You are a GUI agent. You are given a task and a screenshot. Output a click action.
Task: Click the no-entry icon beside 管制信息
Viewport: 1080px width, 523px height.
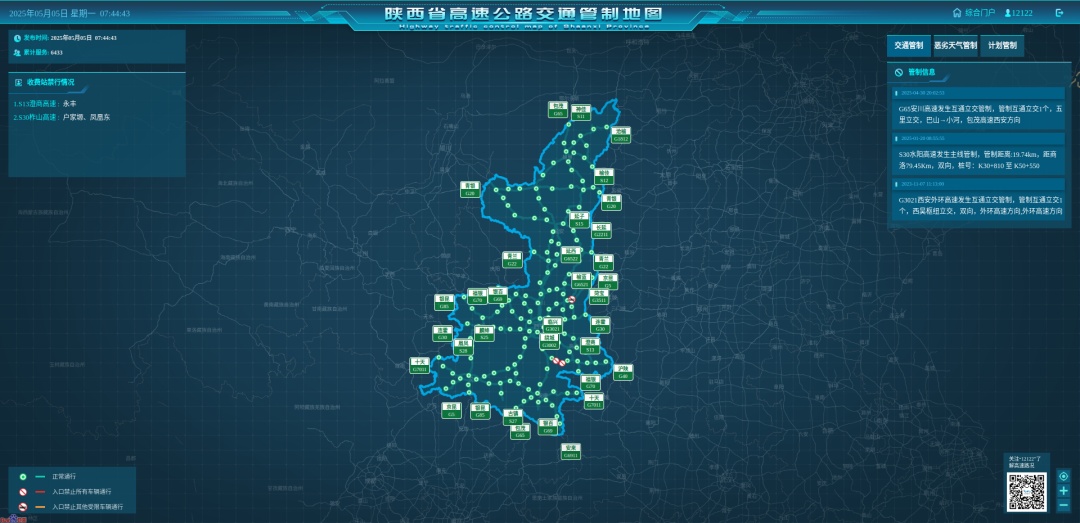(x=900, y=72)
